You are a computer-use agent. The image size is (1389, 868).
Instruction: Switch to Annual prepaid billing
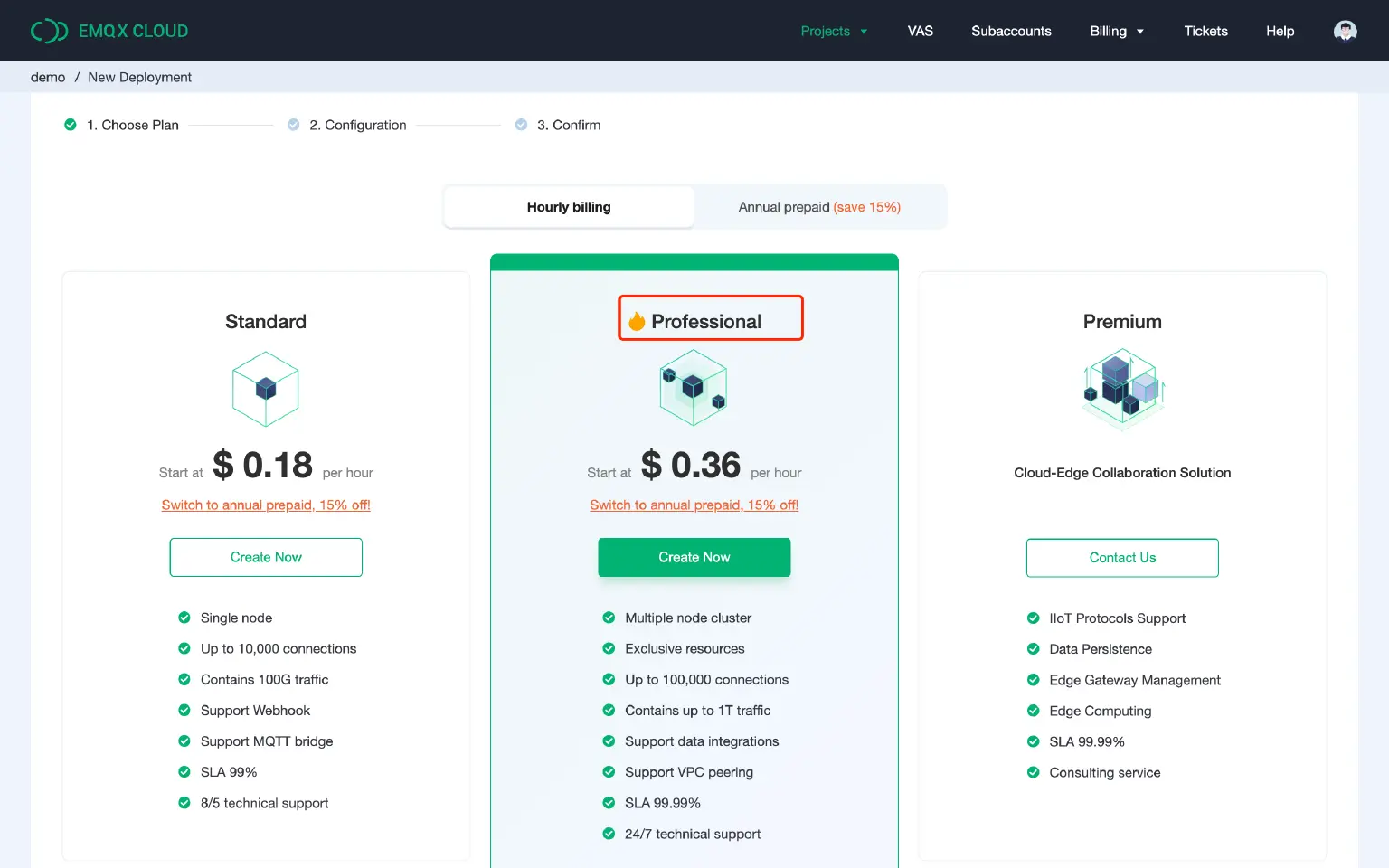819,207
